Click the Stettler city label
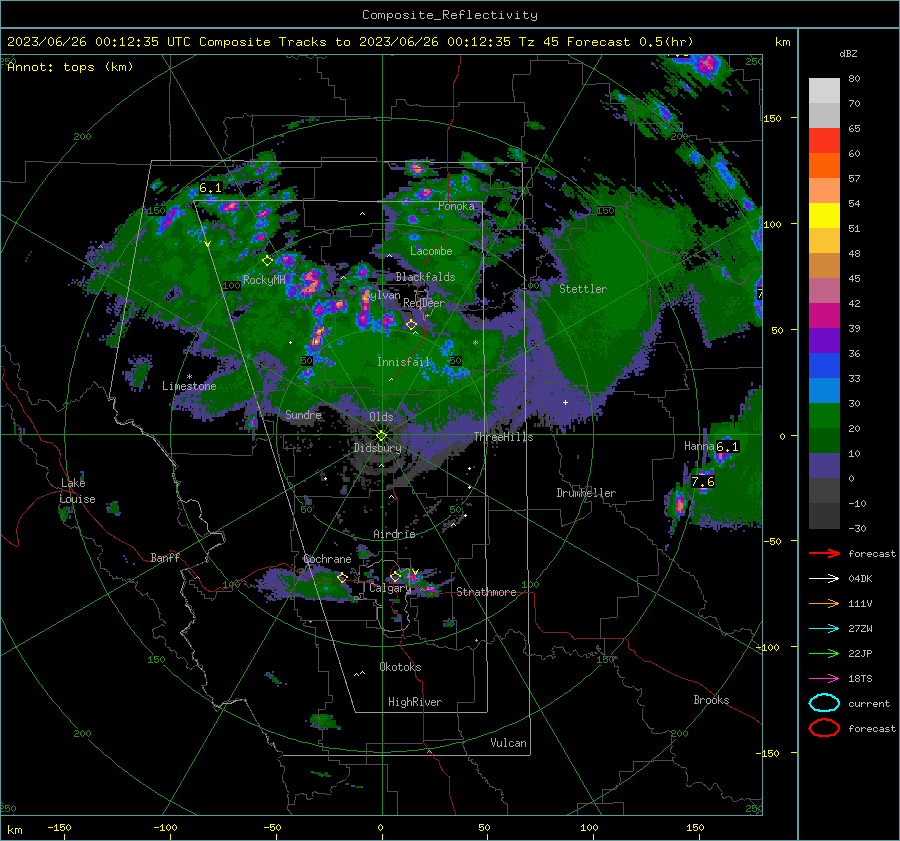Image resolution: width=900 pixels, height=841 pixels. point(583,289)
